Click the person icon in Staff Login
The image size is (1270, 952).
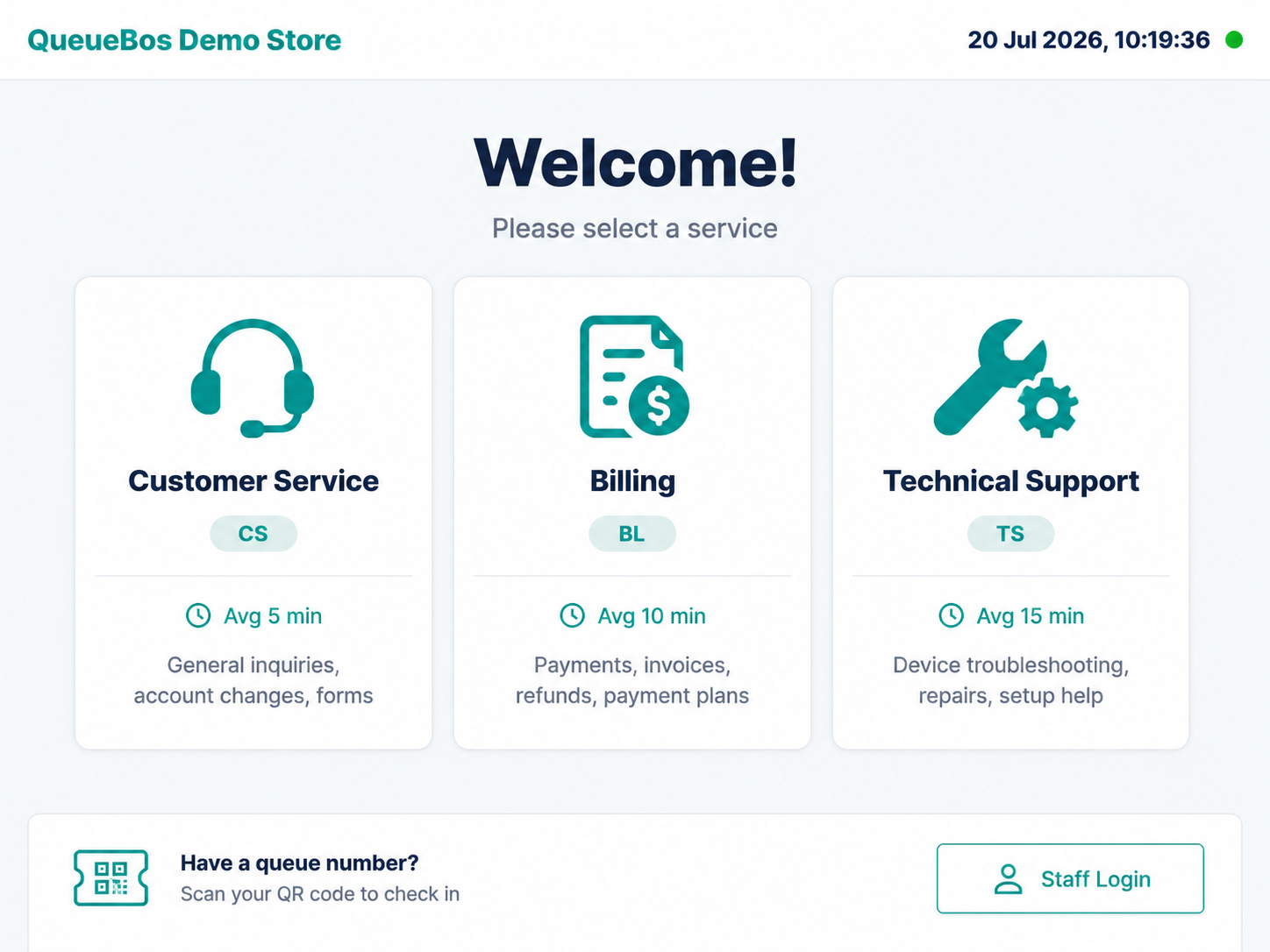coord(1009,878)
